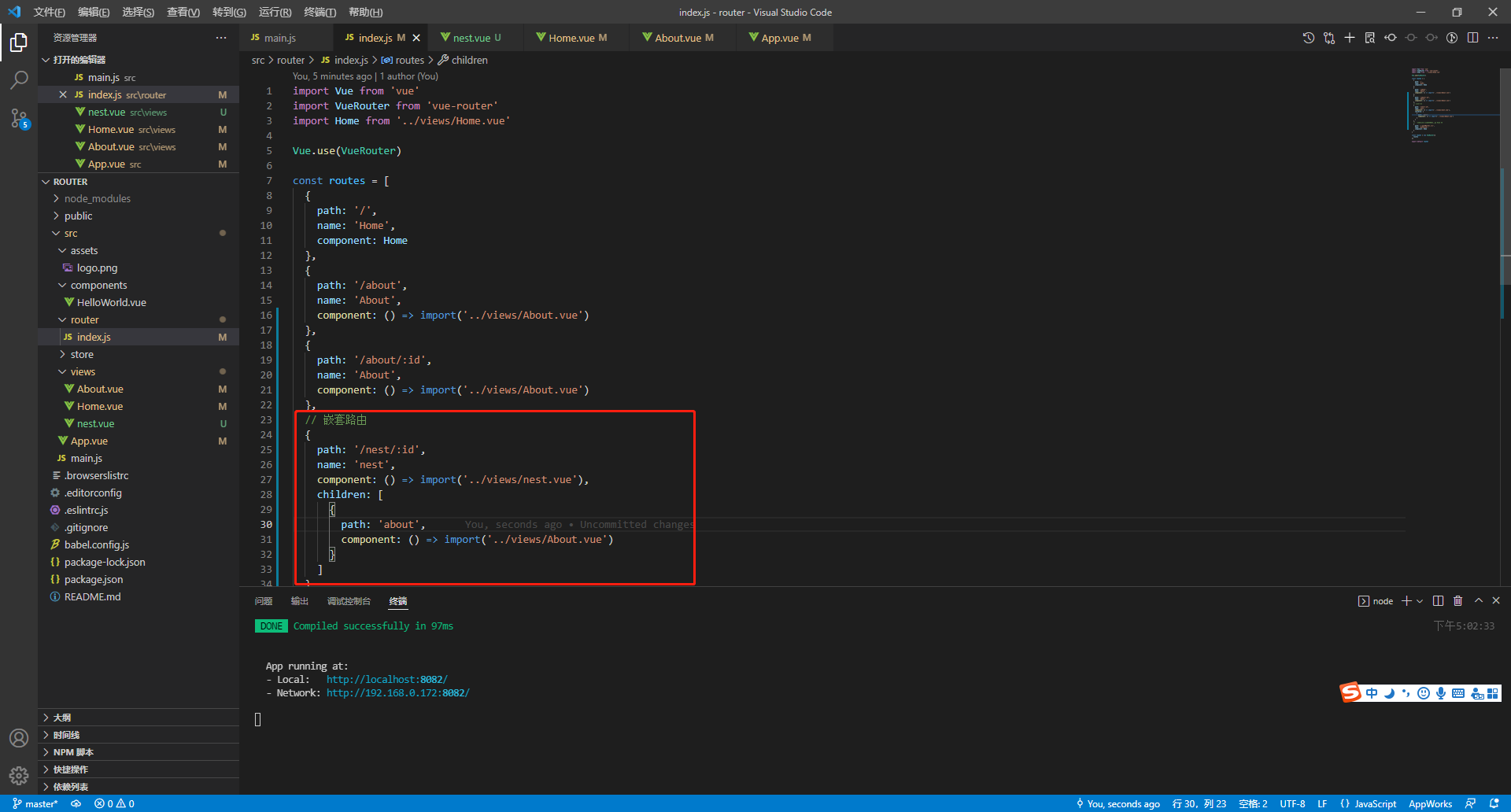Open the 192.168.0.172:8082 network link
The width and height of the screenshot is (1511, 812).
pos(397,693)
